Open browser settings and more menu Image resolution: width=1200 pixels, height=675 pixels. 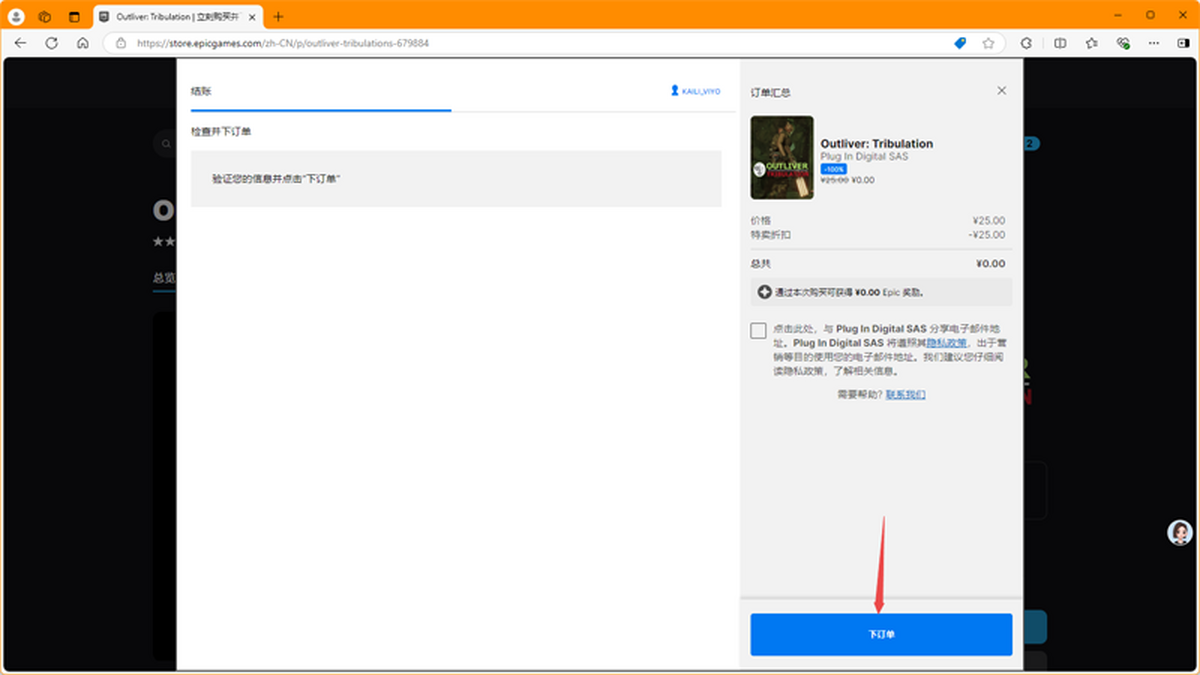point(1155,43)
